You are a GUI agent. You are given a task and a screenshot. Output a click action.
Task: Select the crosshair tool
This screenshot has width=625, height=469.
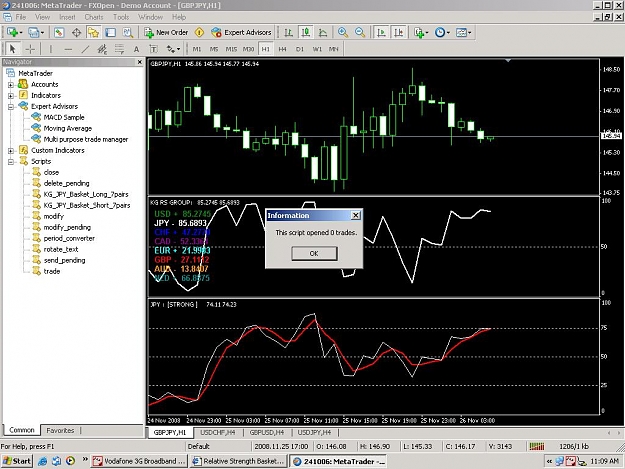click(x=30, y=49)
